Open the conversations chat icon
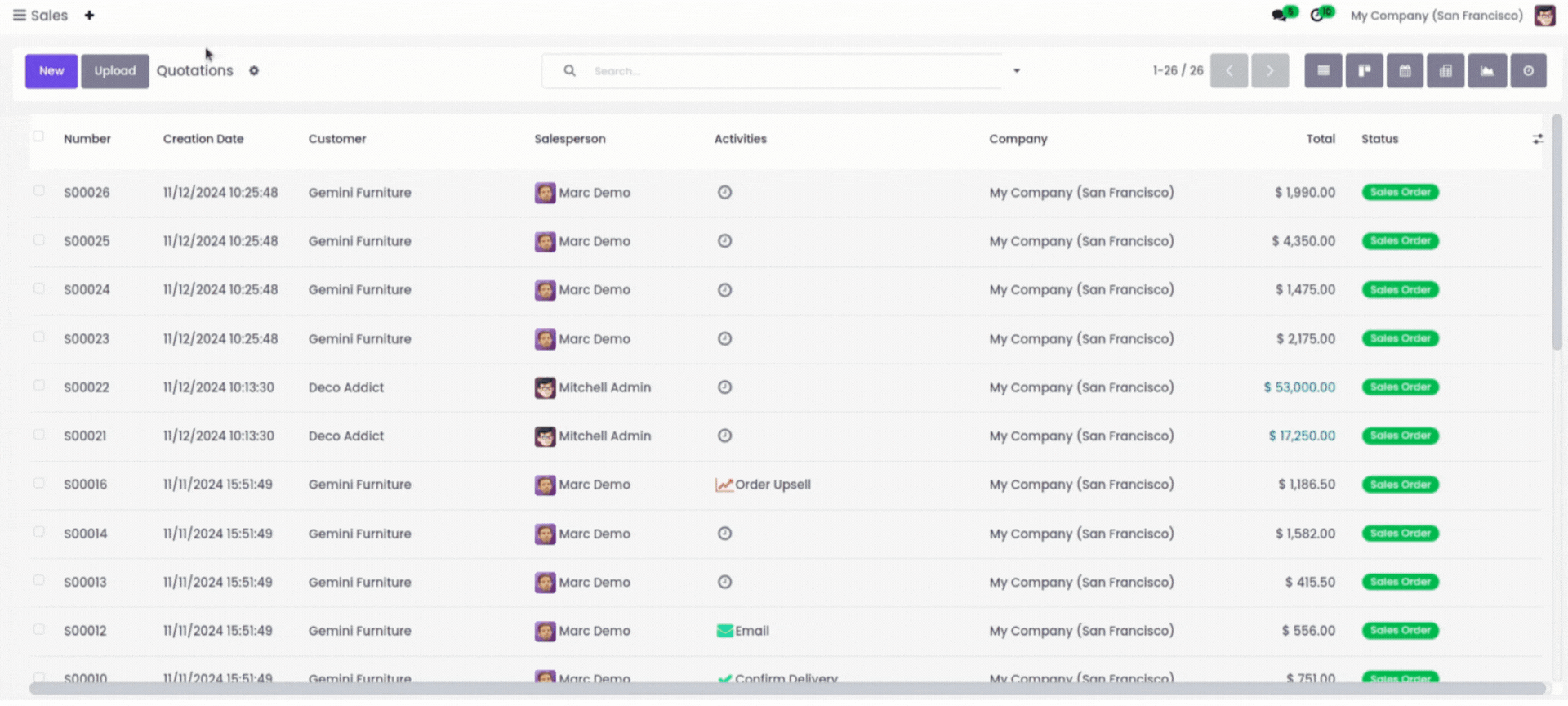 1280,16
